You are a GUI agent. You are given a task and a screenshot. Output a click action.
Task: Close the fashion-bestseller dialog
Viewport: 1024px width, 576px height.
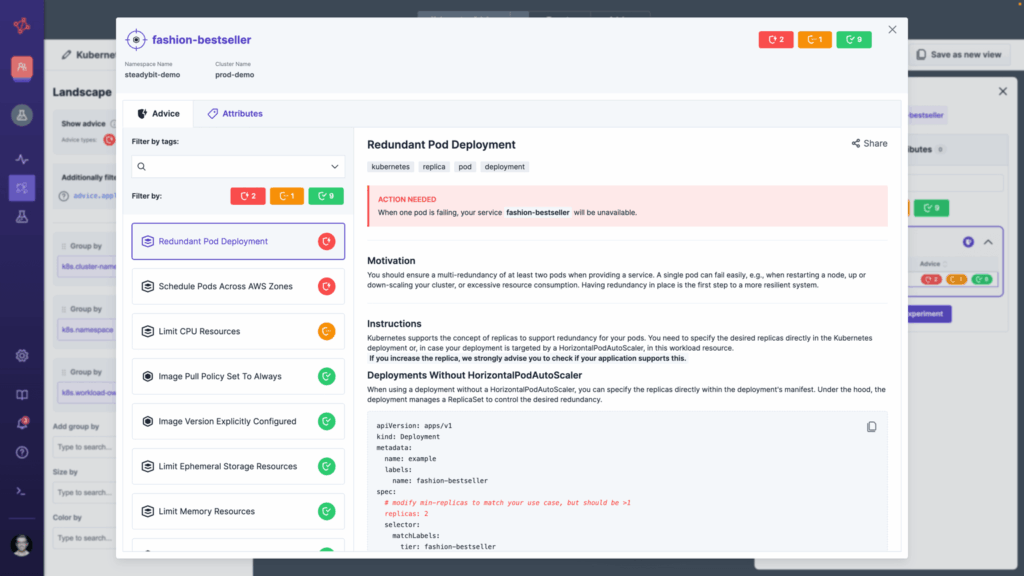(893, 31)
